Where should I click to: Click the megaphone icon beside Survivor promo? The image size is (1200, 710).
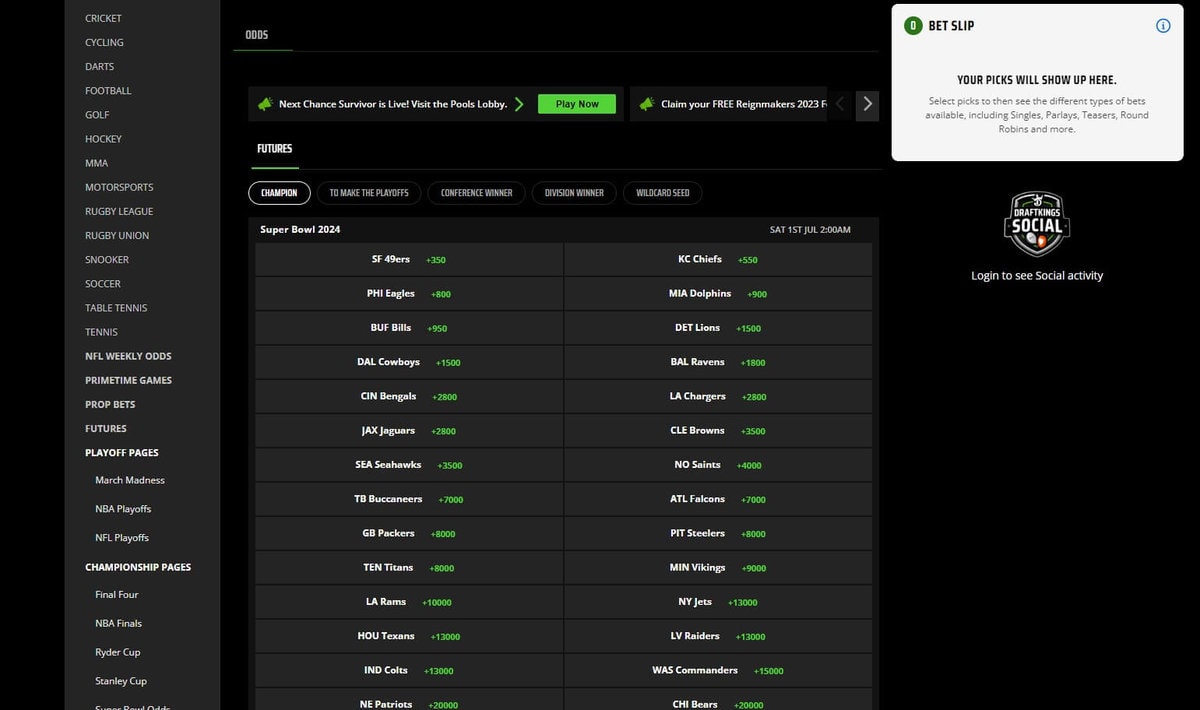(x=265, y=104)
